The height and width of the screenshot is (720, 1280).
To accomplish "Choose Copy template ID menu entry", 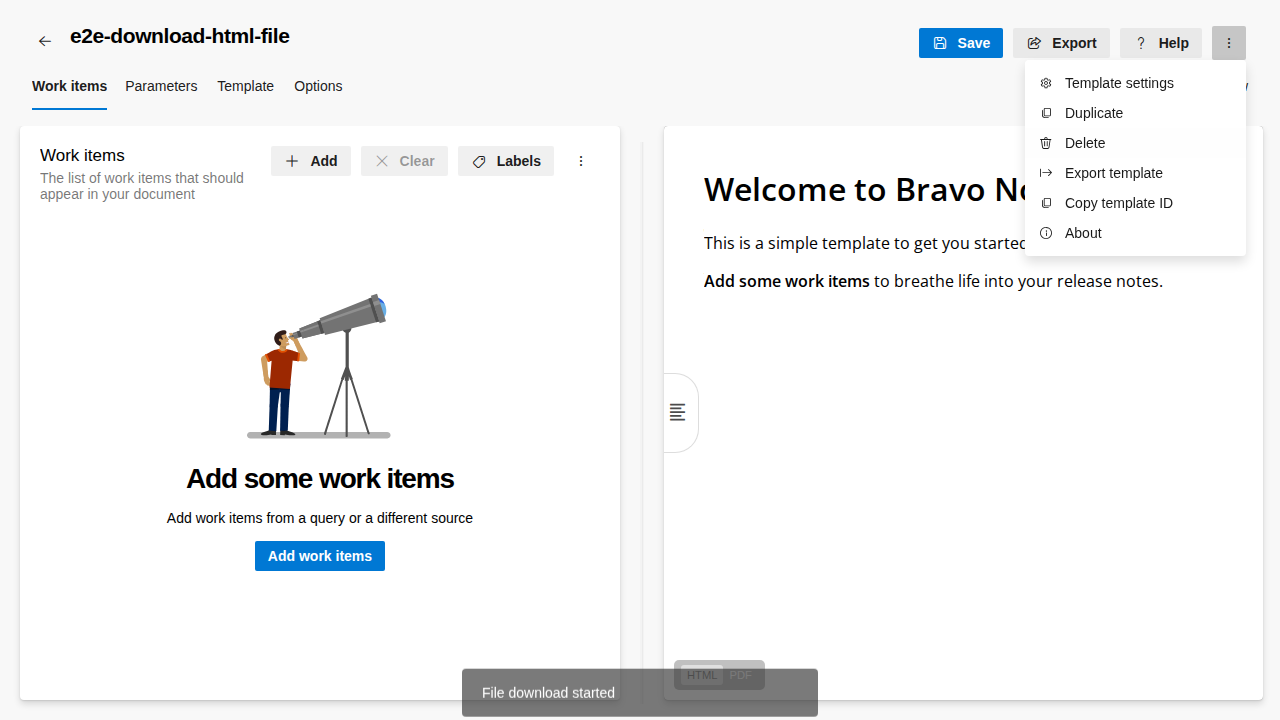I will pos(1118,203).
